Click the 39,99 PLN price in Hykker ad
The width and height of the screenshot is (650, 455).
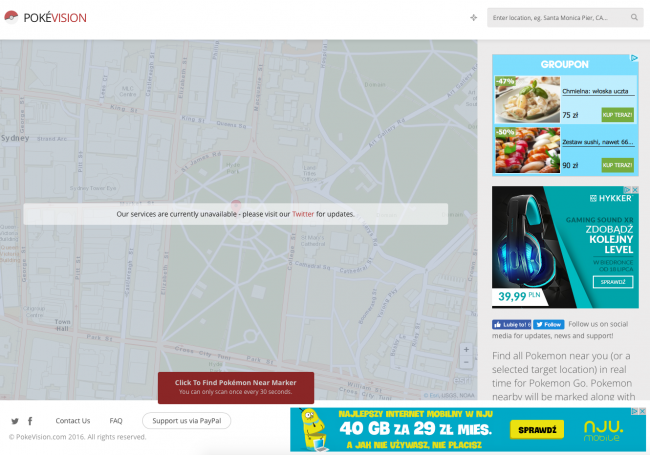pos(519,296)
